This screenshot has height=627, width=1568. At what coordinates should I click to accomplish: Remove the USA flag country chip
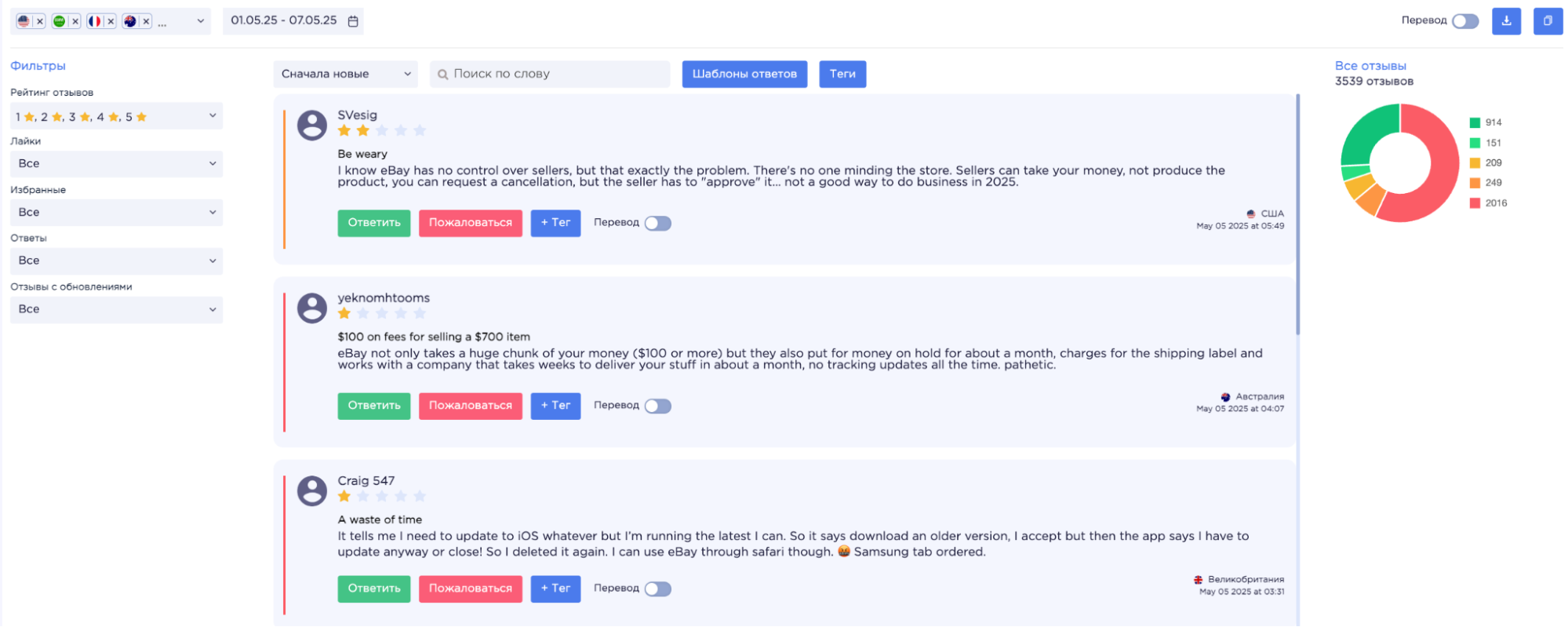point(40,21)
